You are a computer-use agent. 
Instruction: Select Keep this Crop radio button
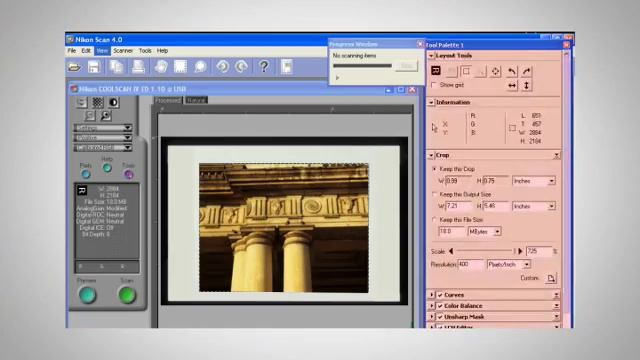click(x=434, y=169)
